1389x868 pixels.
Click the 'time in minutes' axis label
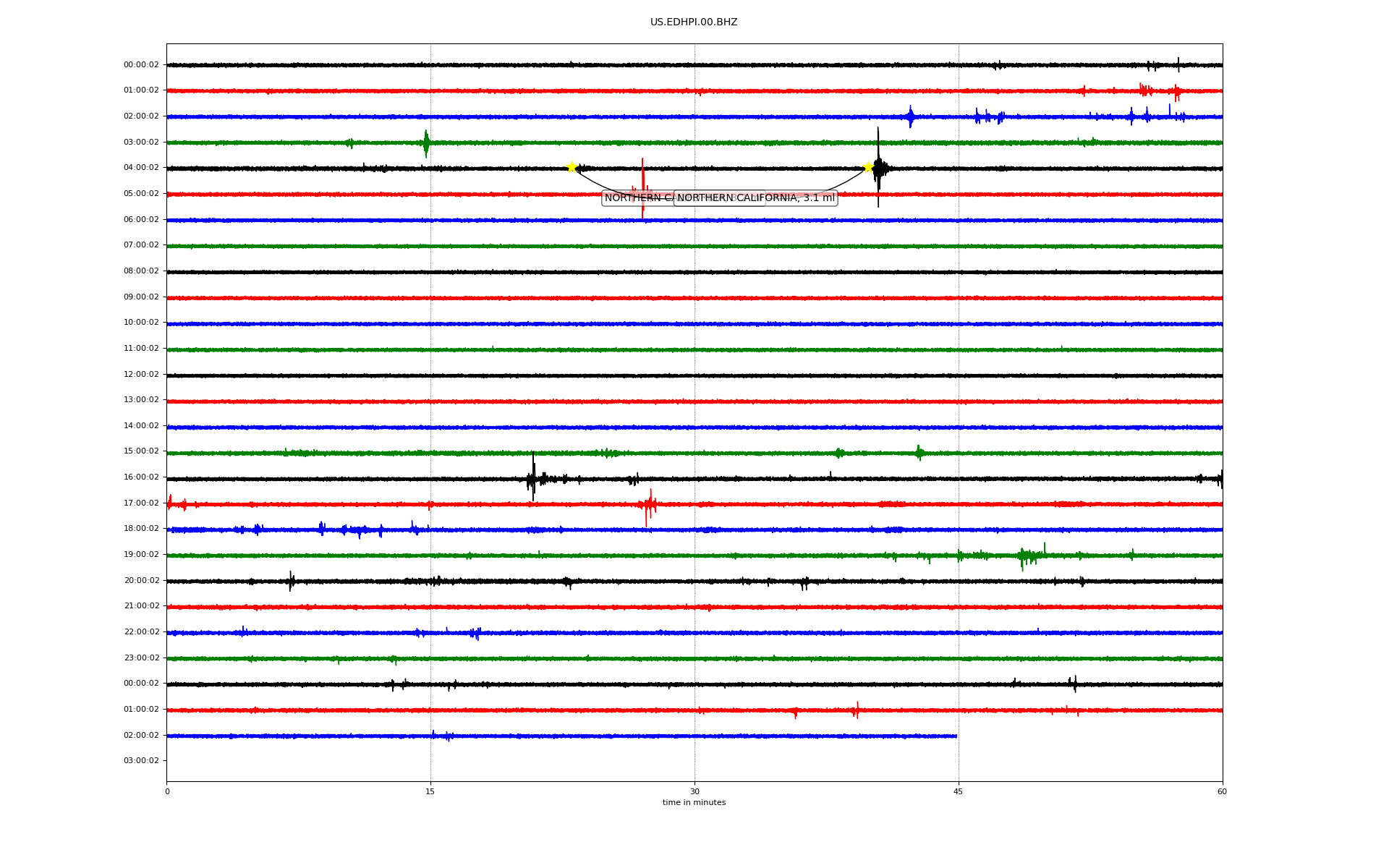[694, 802]
